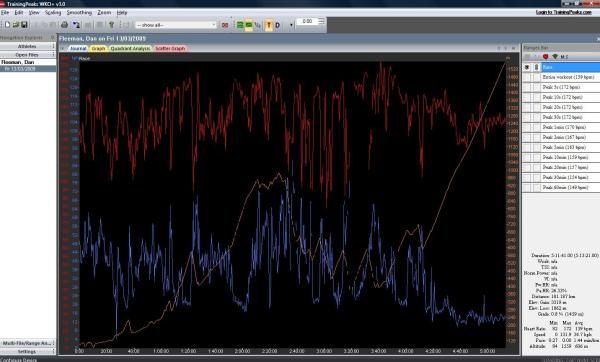Image resolution: width=600 pixels, height=362 pixels.
Task: Toggle the yellow-highlighted green chart icon
Action: (249, 25)
